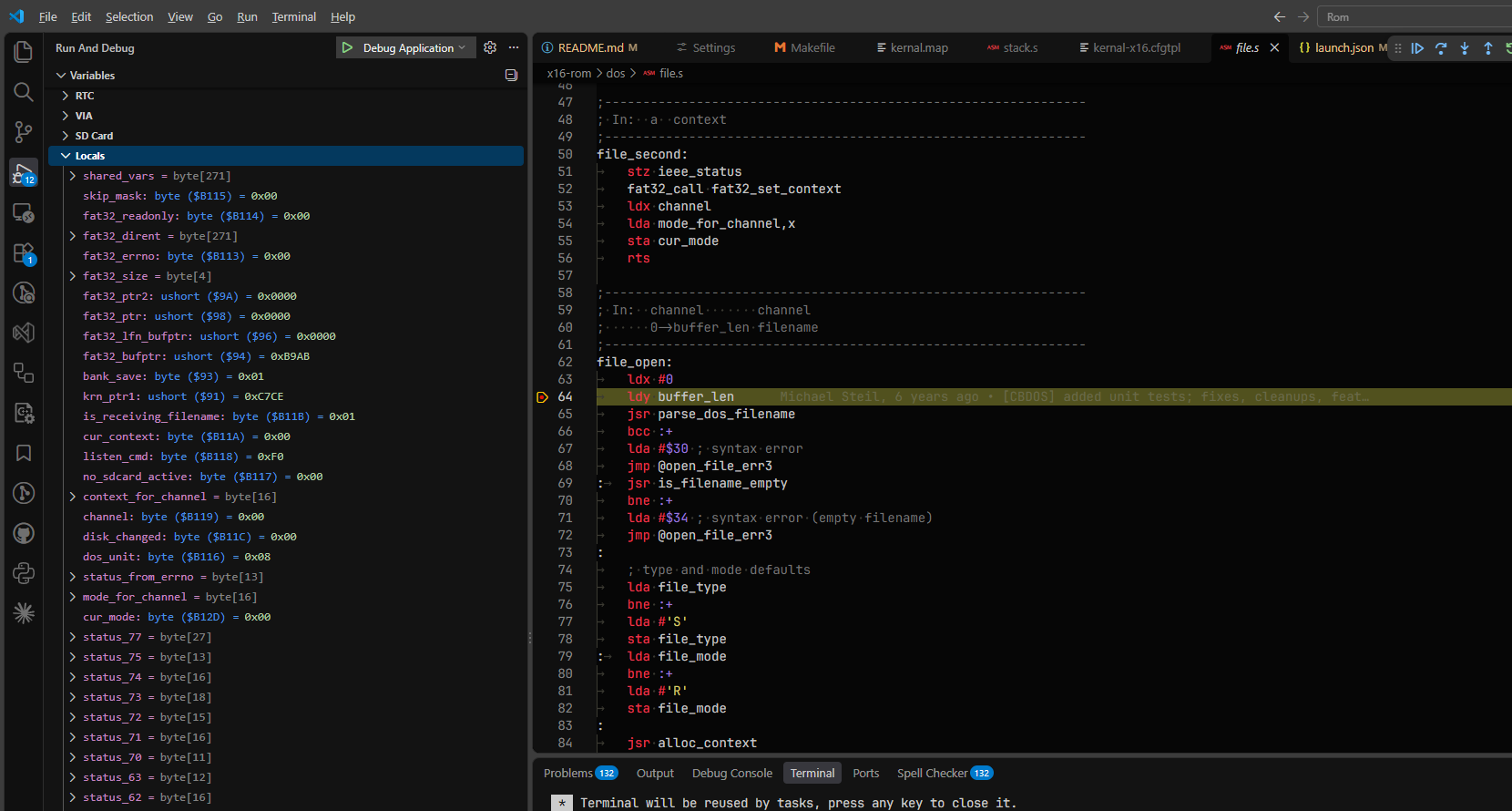Viewport: 1512px width, 811px height.
Task: Expand mode_for_channel array
Action: pos(73,596)
